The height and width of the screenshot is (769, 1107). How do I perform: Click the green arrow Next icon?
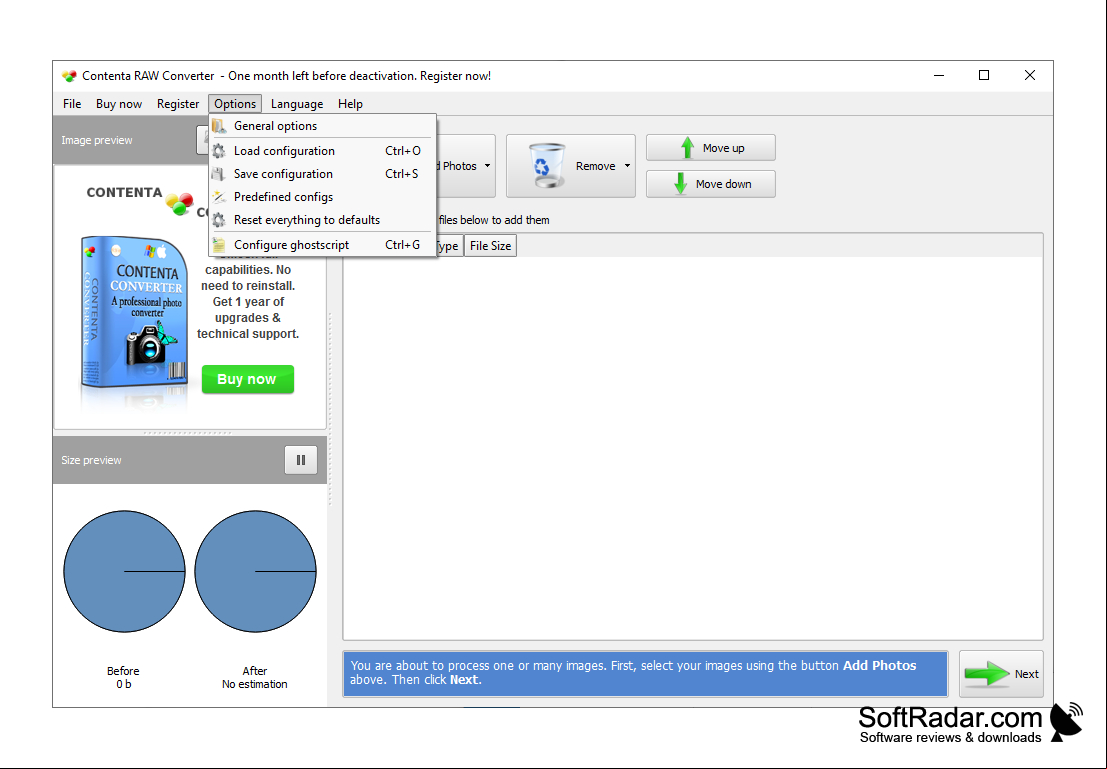[x=987, y=674]
